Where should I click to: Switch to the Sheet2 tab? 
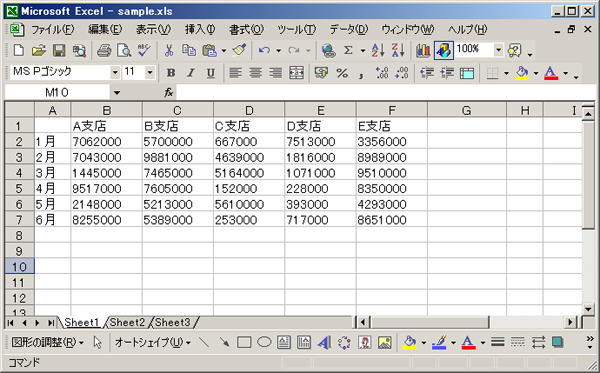(x=127, y=323)
